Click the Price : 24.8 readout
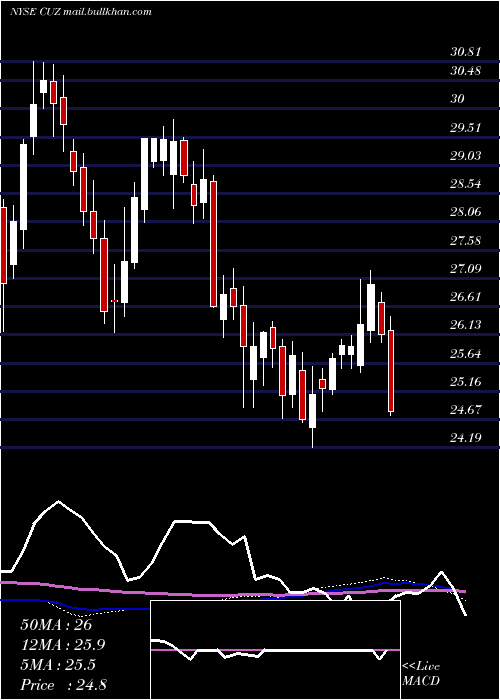 pos(63,685)
